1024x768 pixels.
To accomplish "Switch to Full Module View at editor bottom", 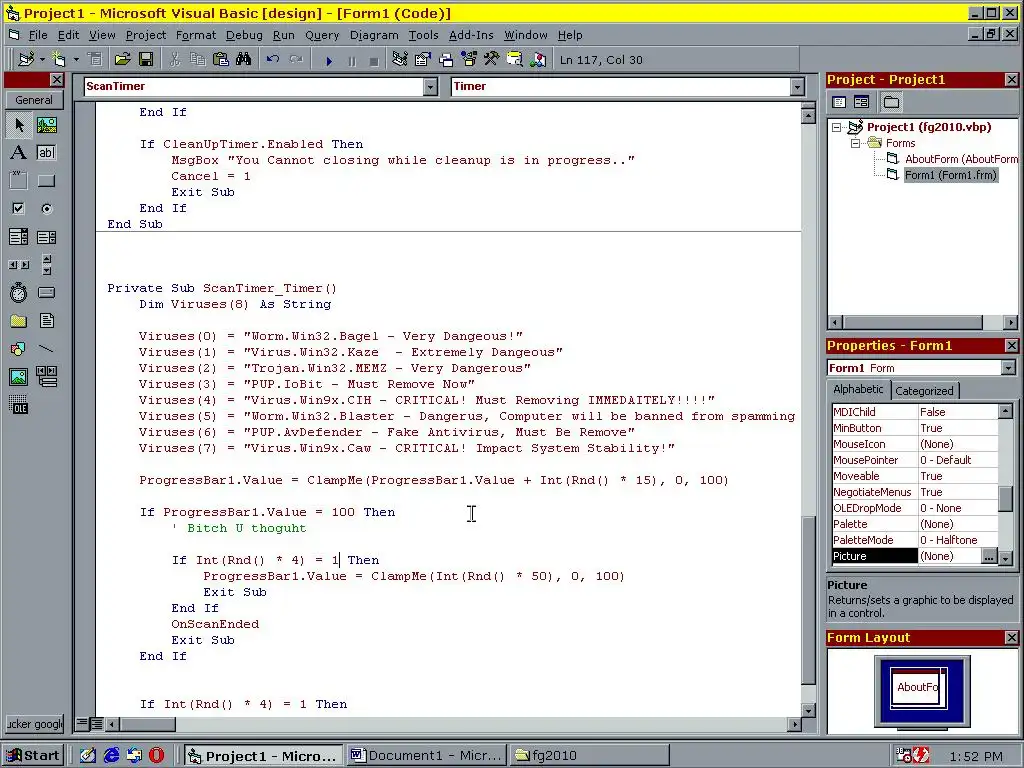I will tap(96, 723).
